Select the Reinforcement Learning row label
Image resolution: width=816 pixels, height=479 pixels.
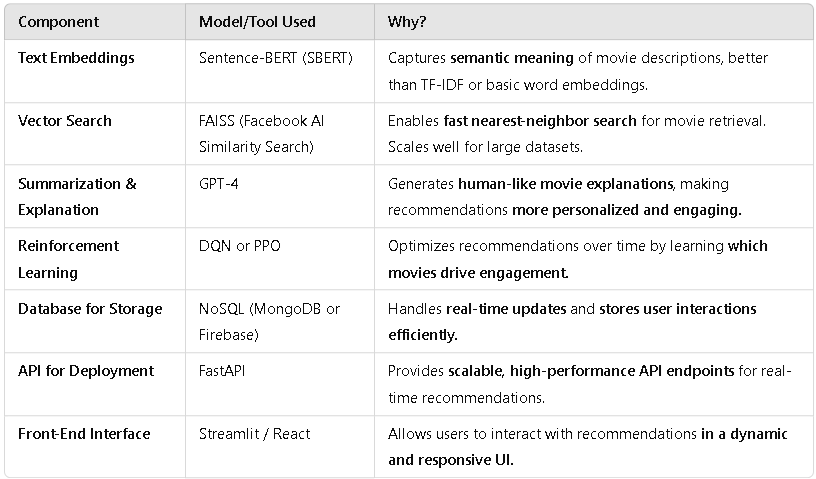click(x=68, y=259)
